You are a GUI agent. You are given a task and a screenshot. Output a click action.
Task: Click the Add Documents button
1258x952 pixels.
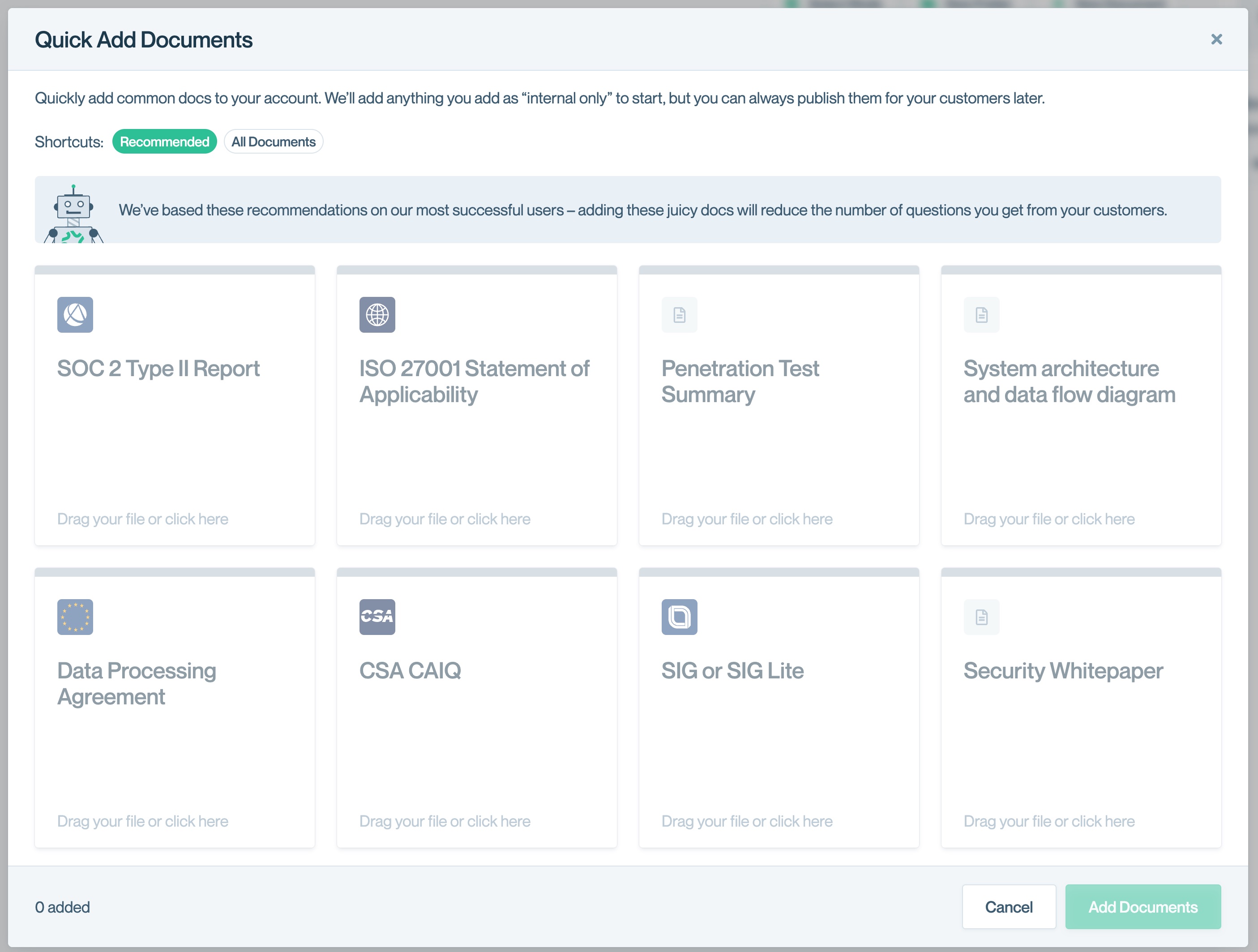click(1142, 906)
